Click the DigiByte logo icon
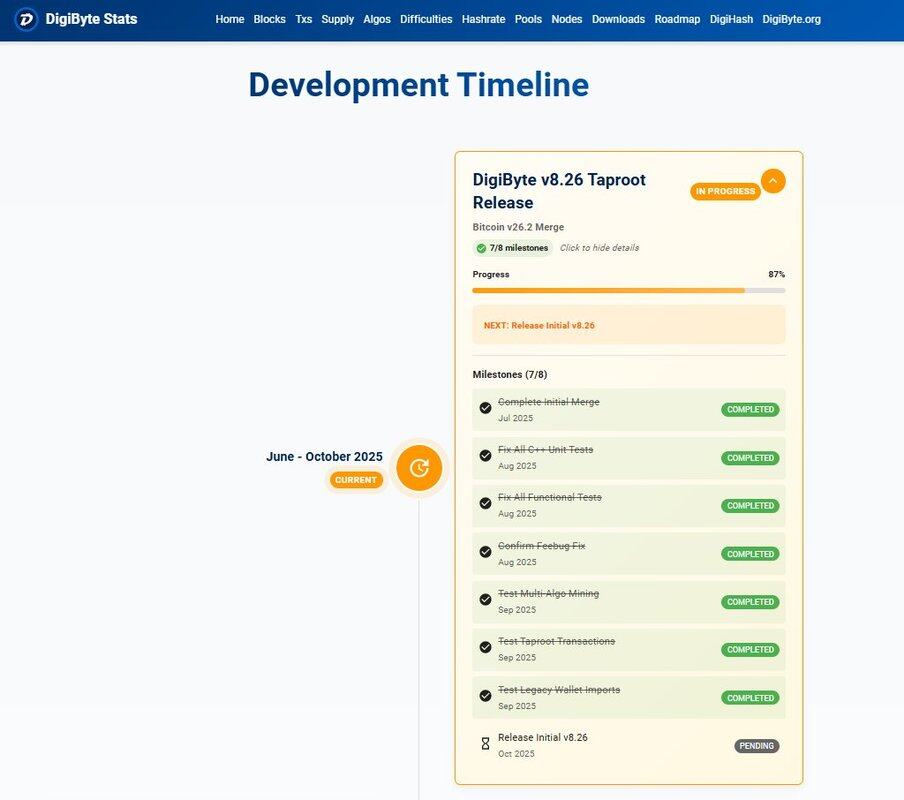 point(26,20)
